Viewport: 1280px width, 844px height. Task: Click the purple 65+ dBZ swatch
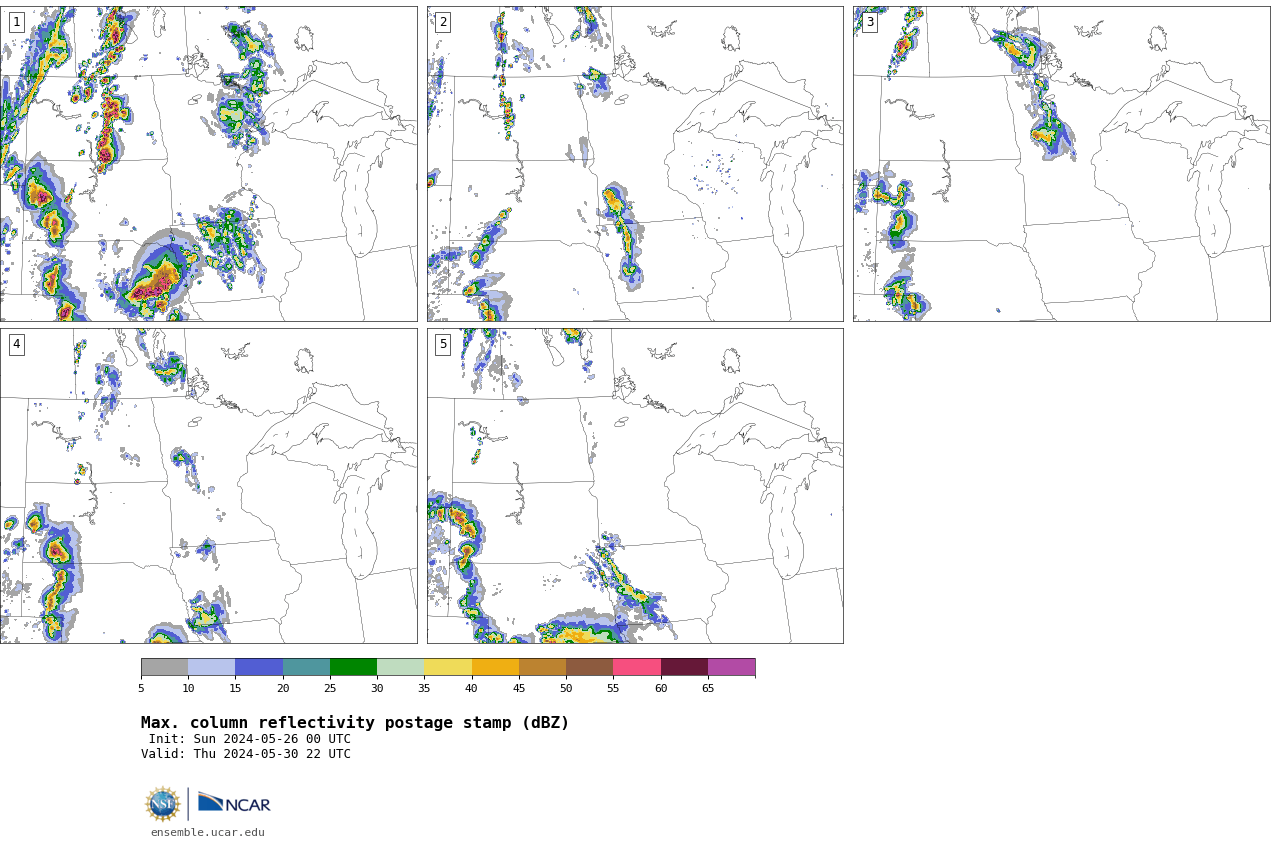click(x=732, y=667)
